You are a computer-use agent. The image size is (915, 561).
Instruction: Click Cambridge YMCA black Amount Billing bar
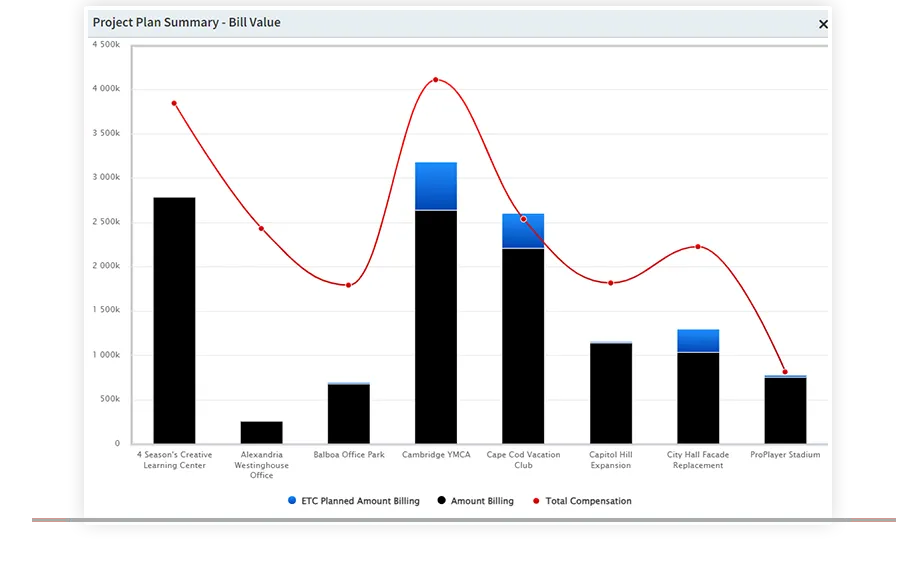pyautogui.click(x=436, y=327)
